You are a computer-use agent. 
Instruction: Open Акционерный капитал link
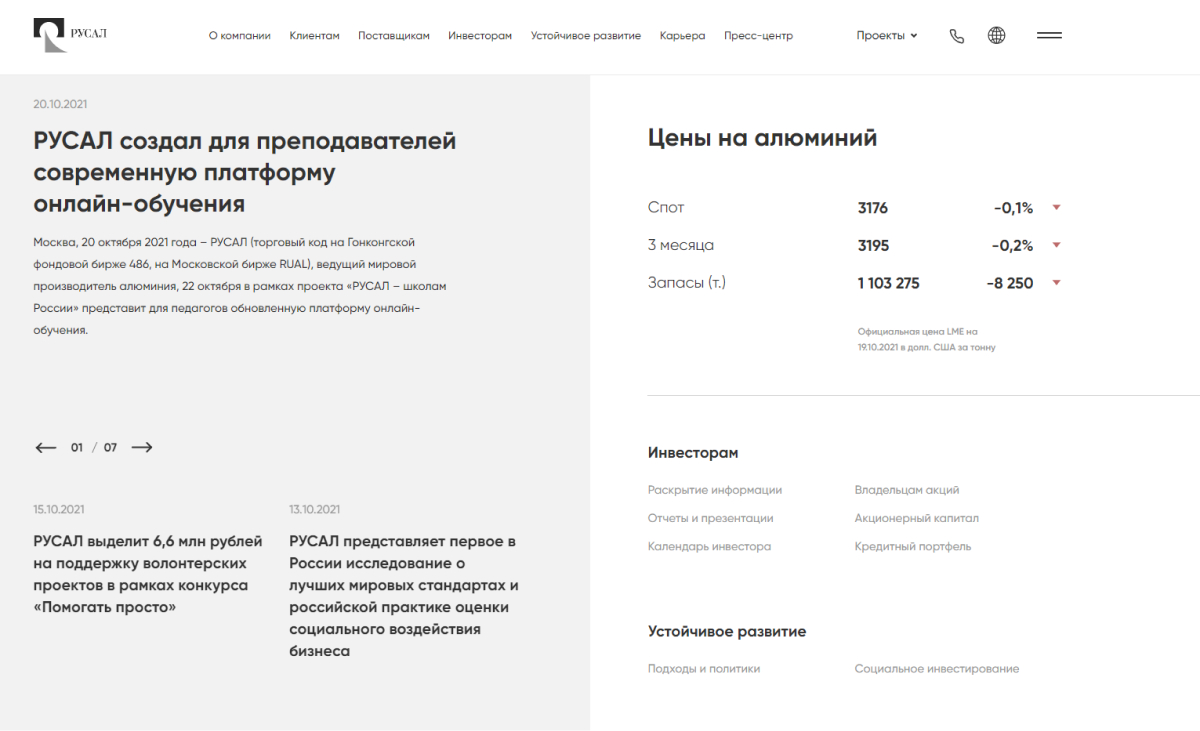coord(917,518)
